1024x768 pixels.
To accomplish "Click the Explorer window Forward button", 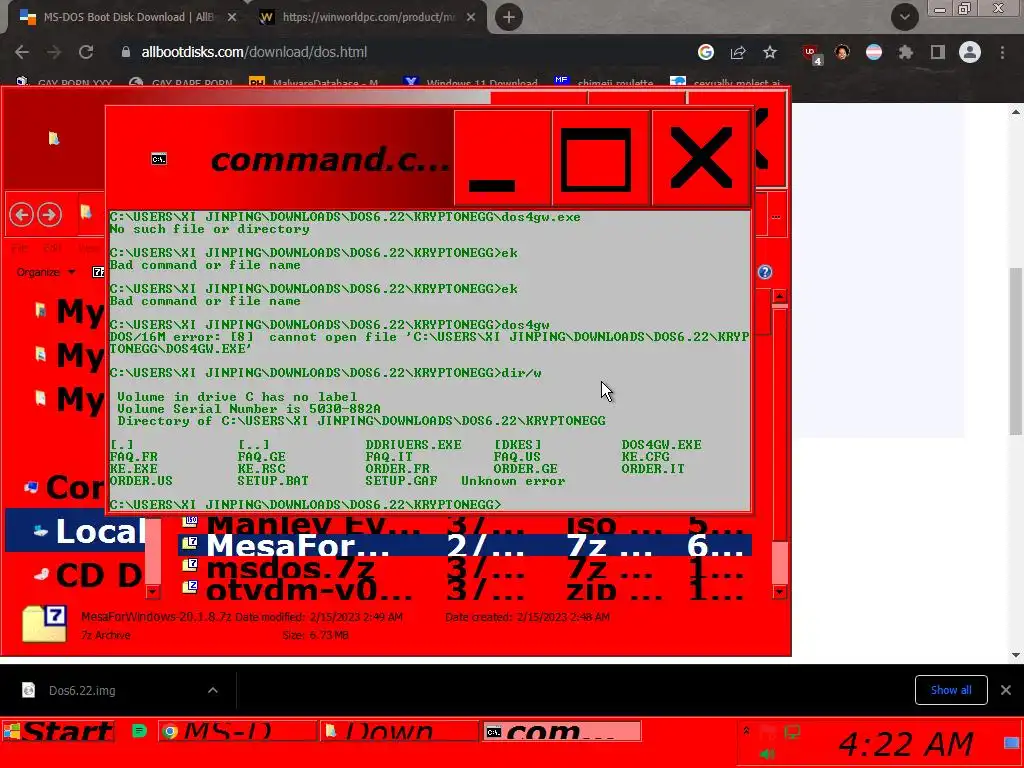I will [50, 215].
